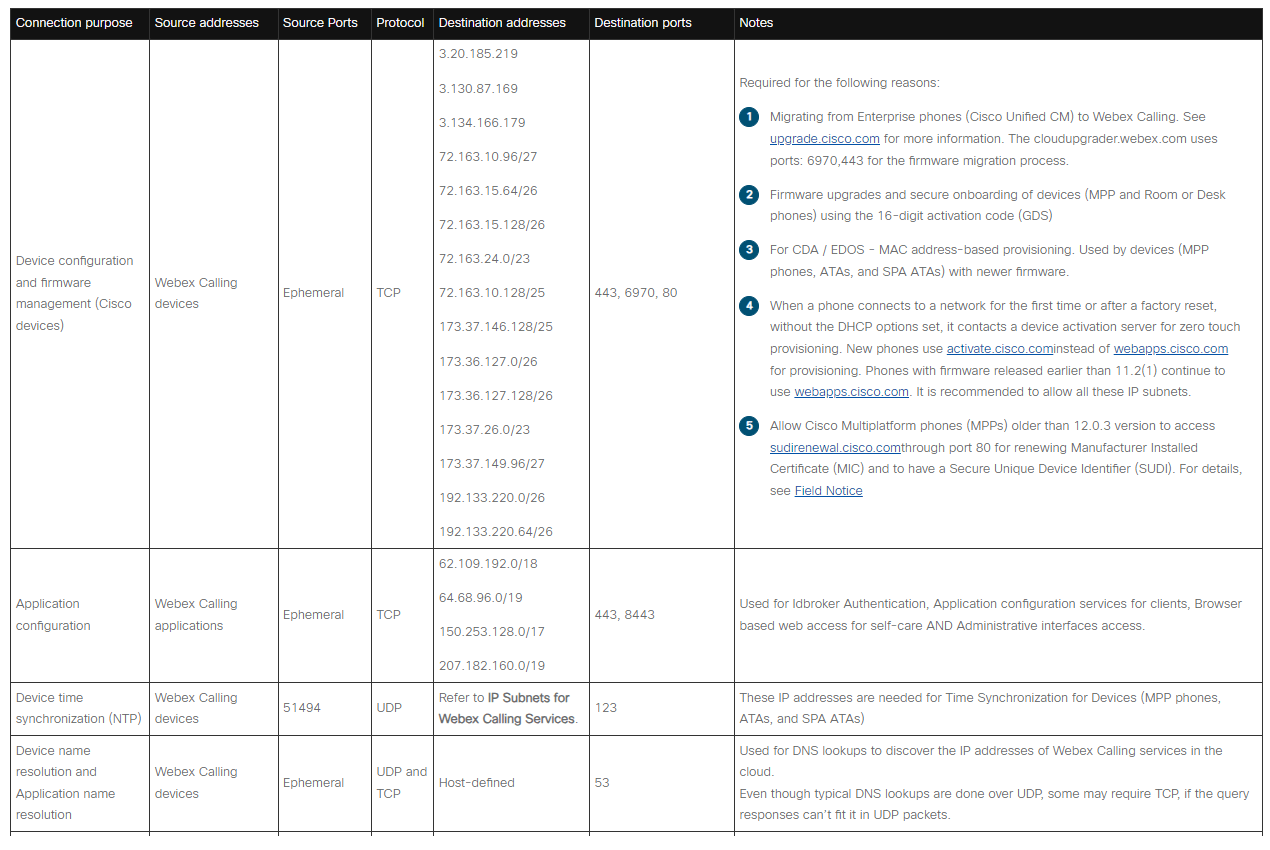The width and height of the screenshot is (1270, 850).
Task: Click numbered bullet 2 about firmware upgrades
Action: point(749,195)
